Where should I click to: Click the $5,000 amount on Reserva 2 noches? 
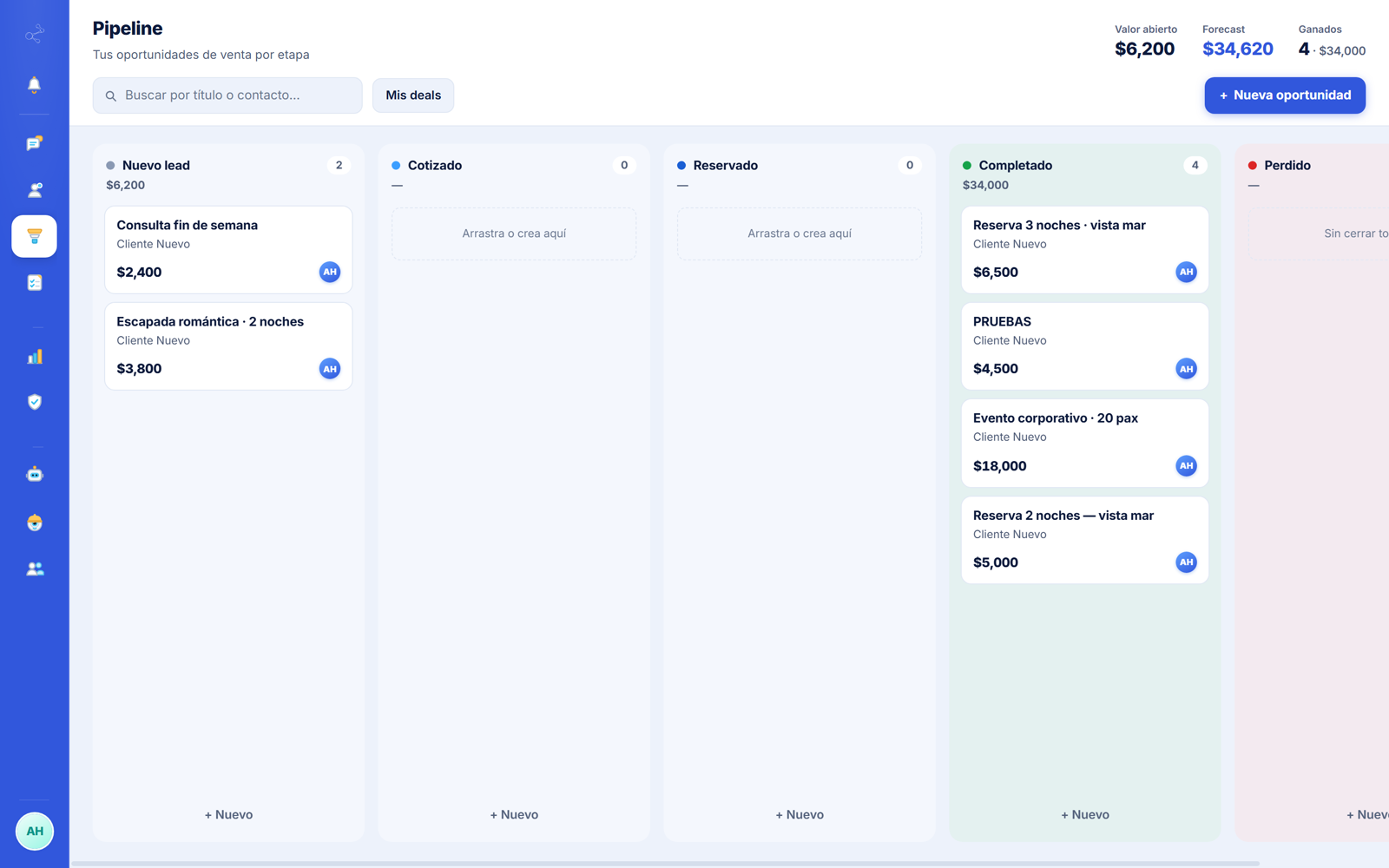[996, 562]
